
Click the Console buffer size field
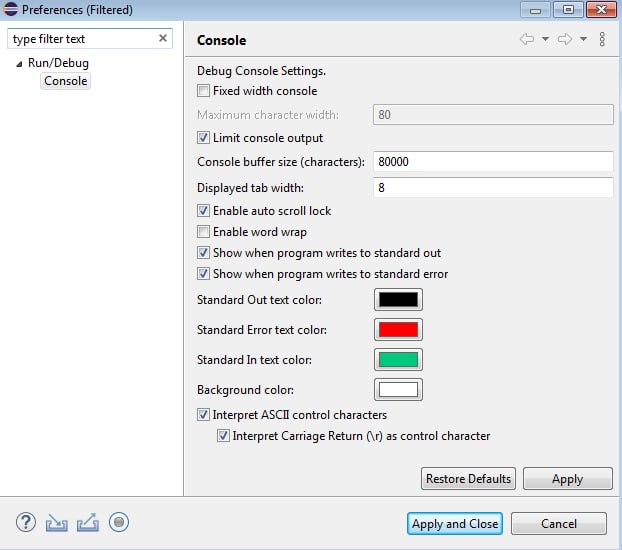pos(493,162)
